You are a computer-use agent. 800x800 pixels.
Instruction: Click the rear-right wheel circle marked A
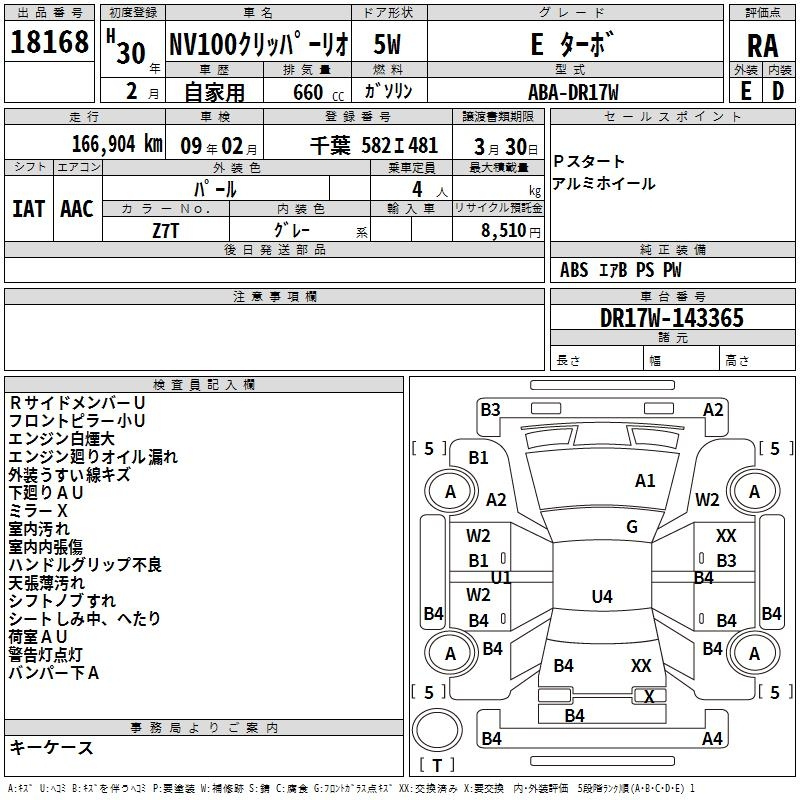coord(754,654)
